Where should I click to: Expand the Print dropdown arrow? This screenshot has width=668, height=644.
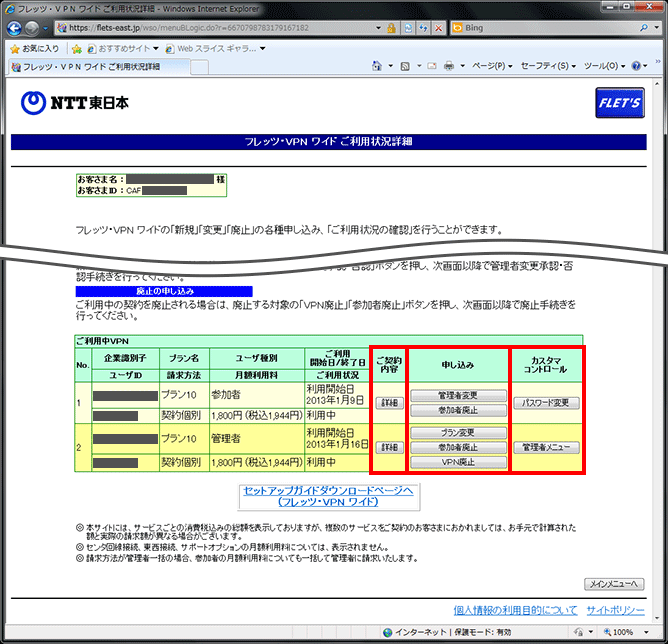(462, 66)
